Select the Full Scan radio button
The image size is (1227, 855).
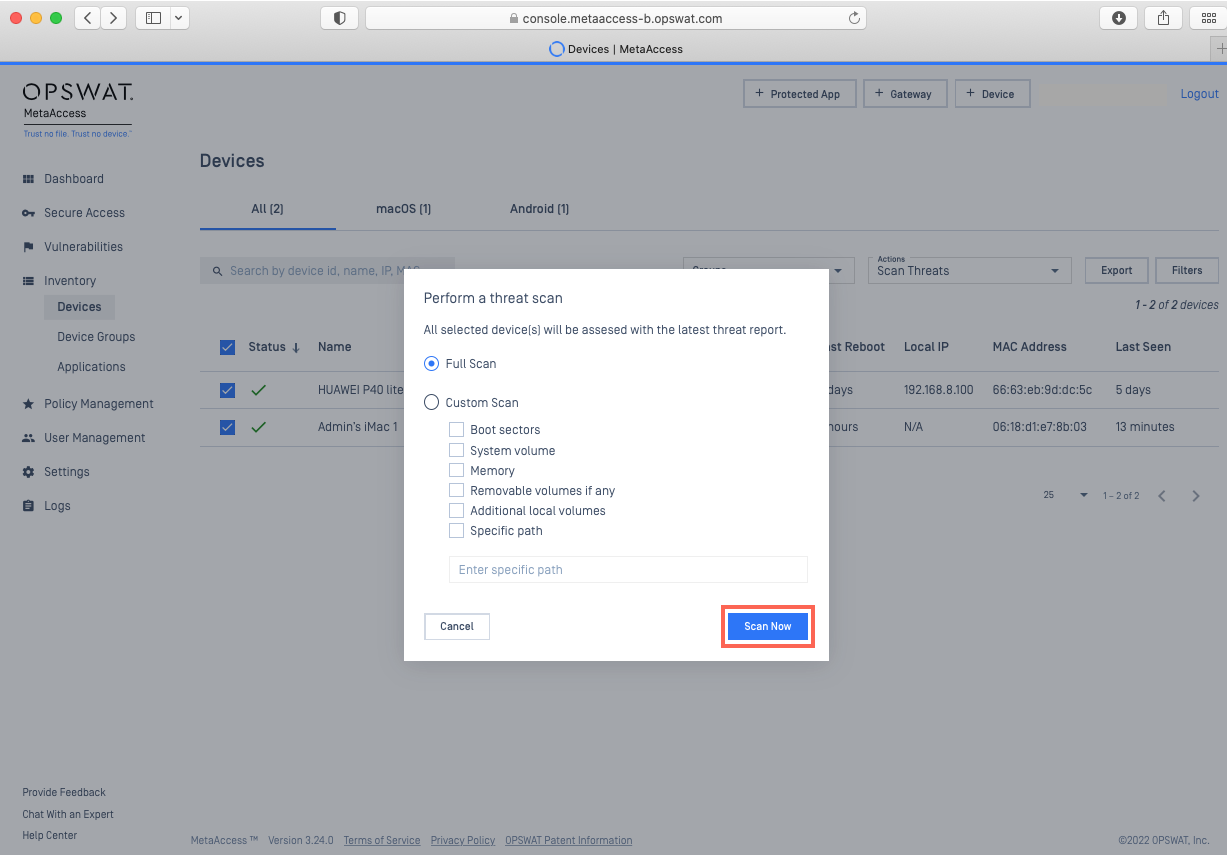coord(432,364)
